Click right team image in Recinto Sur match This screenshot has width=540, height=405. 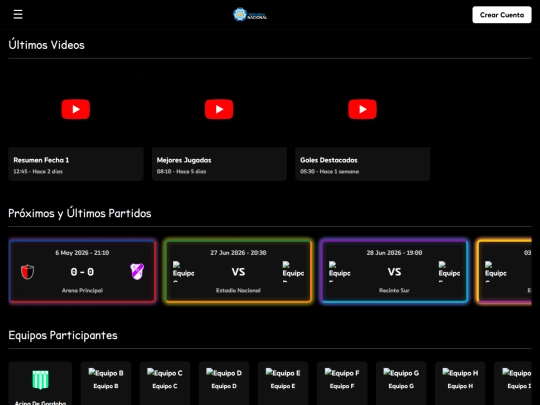(x=449, y=271)
